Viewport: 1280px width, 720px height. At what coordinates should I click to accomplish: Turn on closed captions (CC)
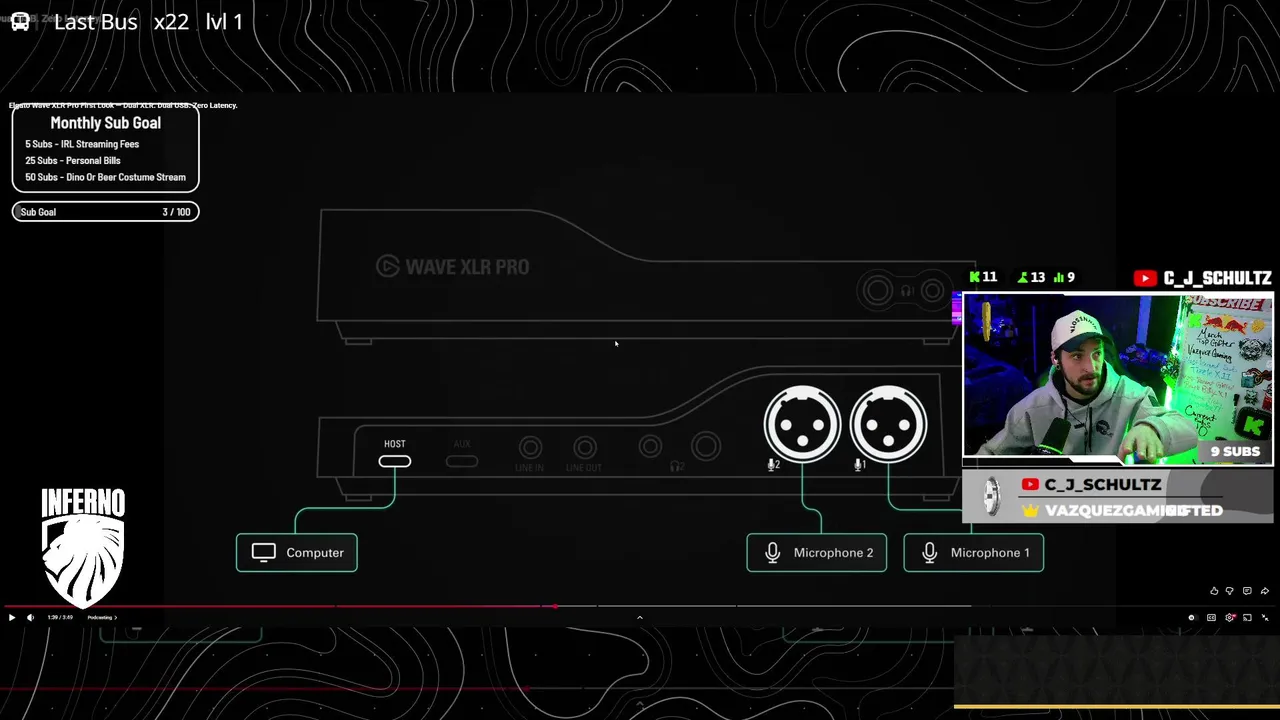pyautogui.click(x=1211, y=618)
